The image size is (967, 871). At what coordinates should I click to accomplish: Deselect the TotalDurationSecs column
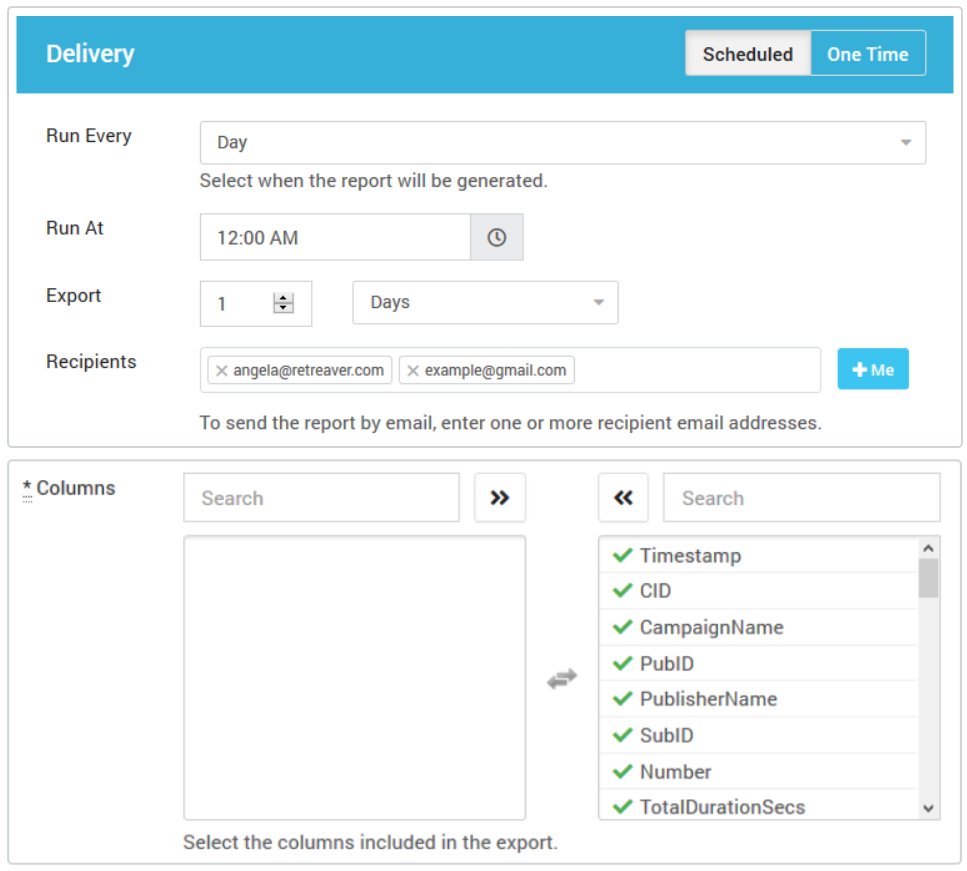click(759, 806)
